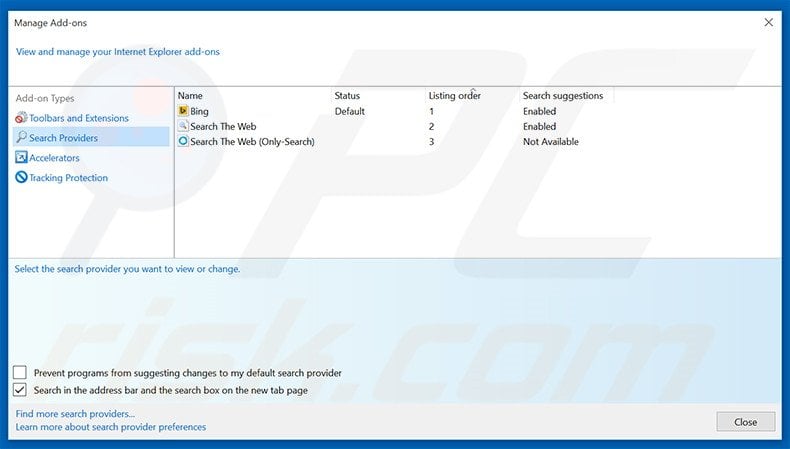Click the Search The Web provider icon
This screenshot has height=449, width=790.
coord(183,126)
